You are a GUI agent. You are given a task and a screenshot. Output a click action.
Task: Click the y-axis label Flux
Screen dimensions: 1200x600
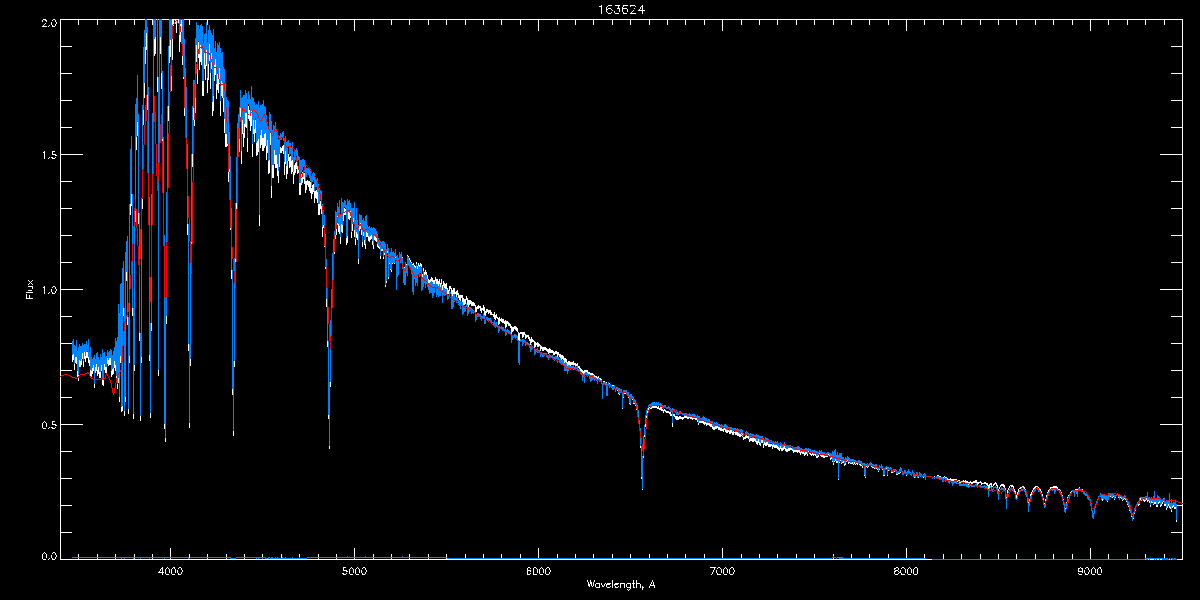(30, 290)
